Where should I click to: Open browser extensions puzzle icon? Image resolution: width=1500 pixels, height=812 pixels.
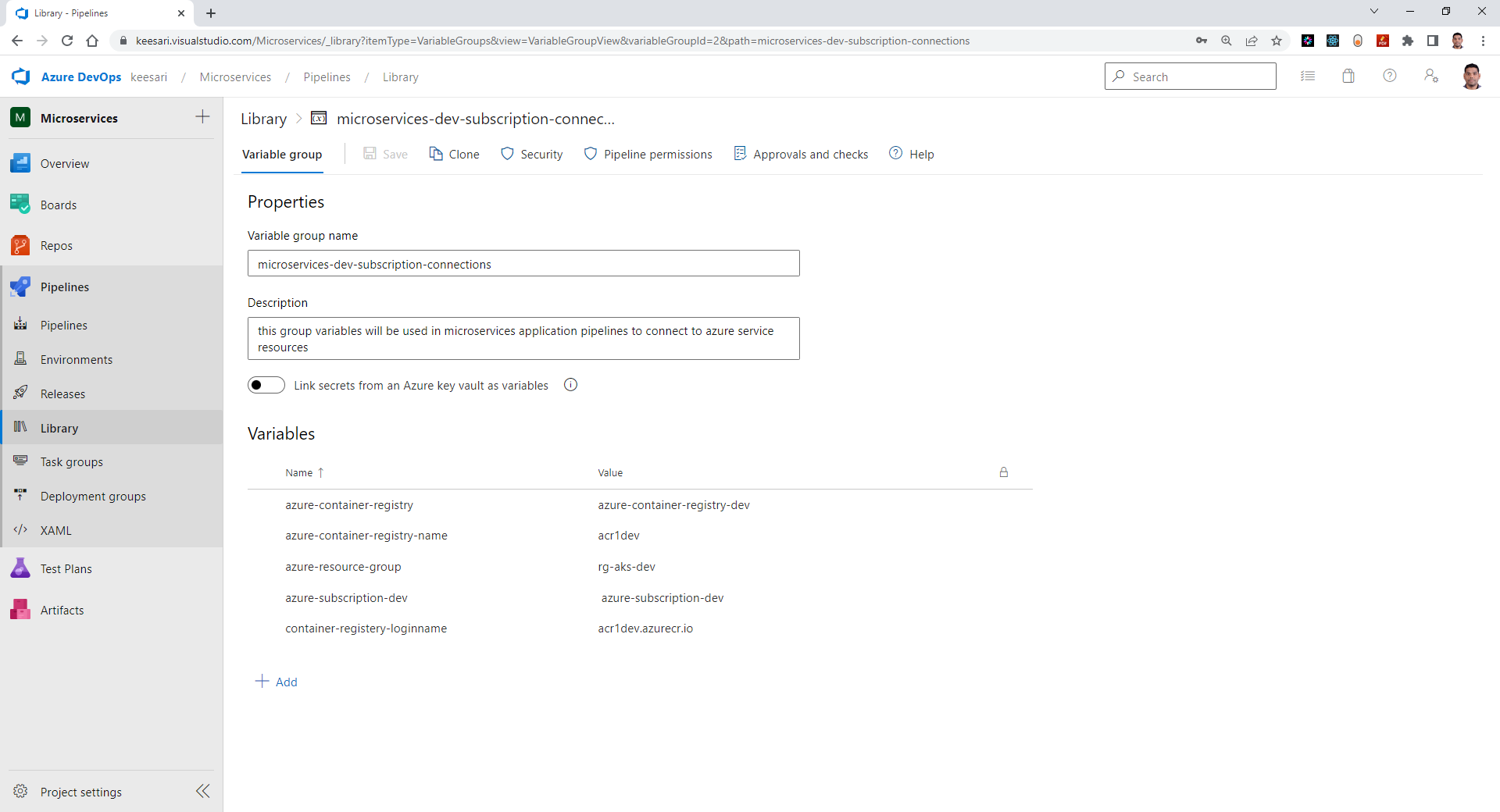[x=1408, y=41]
